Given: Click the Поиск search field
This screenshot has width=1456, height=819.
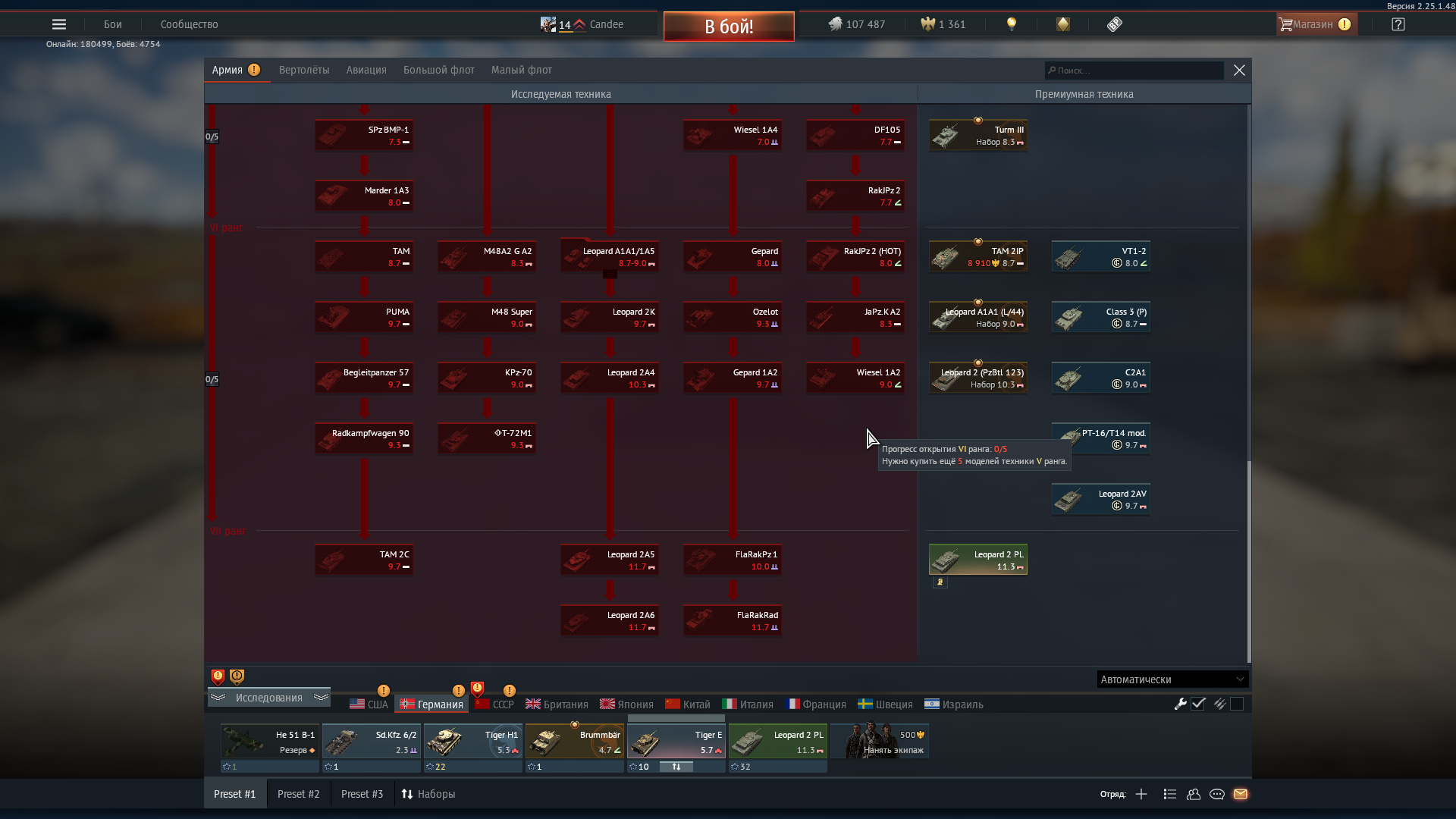Looking at the screenshot, I should 1135,71.
